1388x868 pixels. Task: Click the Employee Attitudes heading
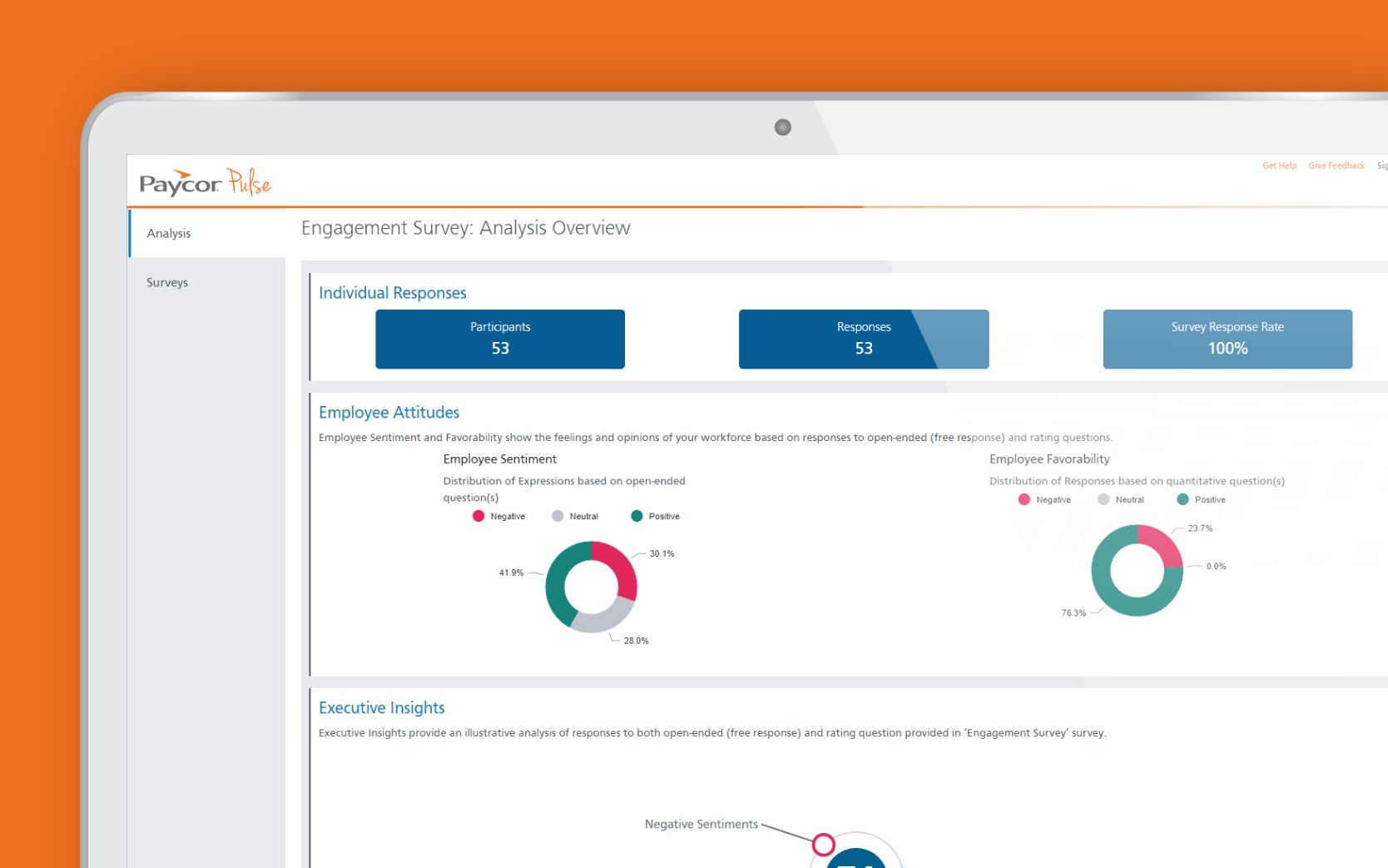(389, 413)
